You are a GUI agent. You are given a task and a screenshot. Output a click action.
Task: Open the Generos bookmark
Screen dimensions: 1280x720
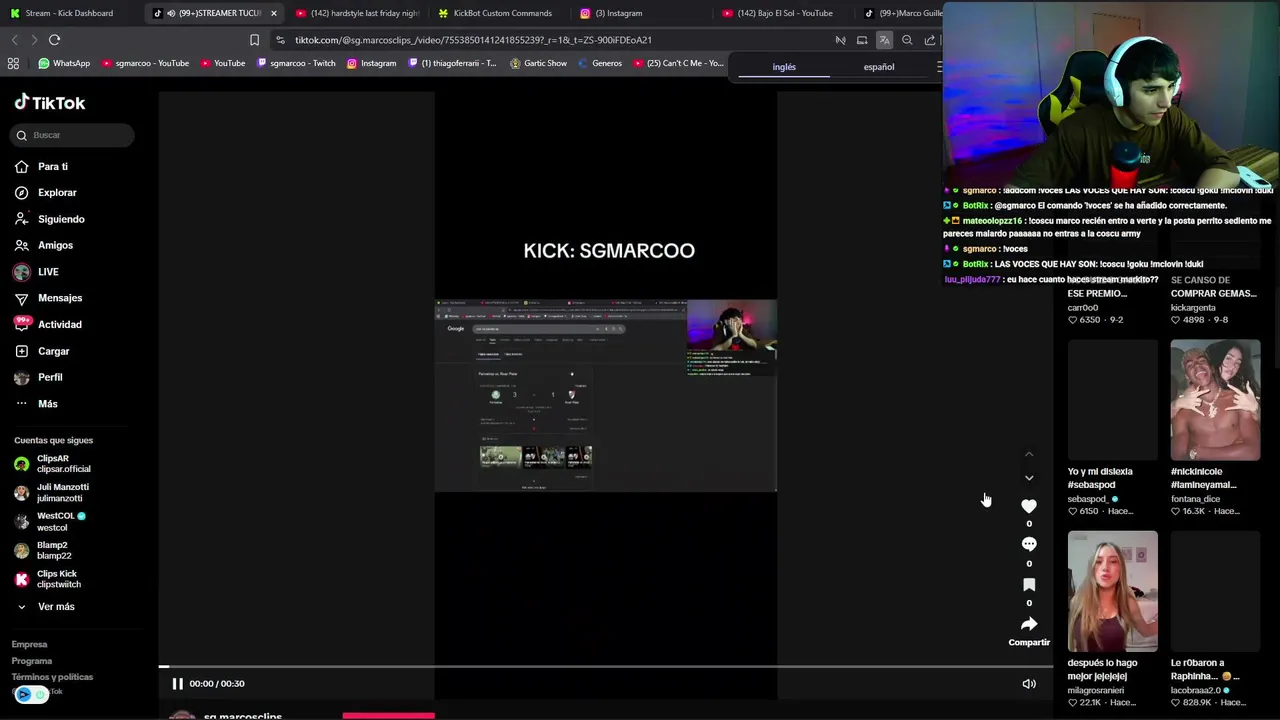point(600,63)
